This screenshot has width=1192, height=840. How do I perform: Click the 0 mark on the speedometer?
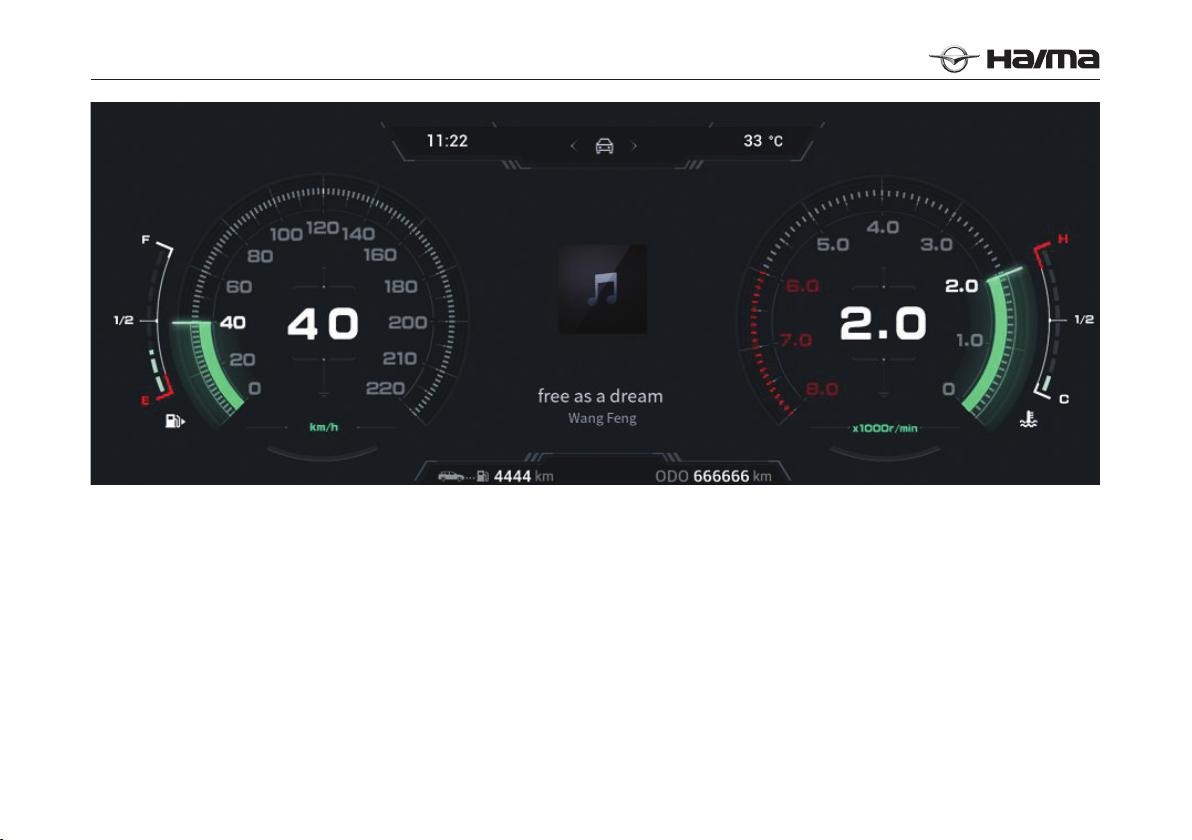255,388
